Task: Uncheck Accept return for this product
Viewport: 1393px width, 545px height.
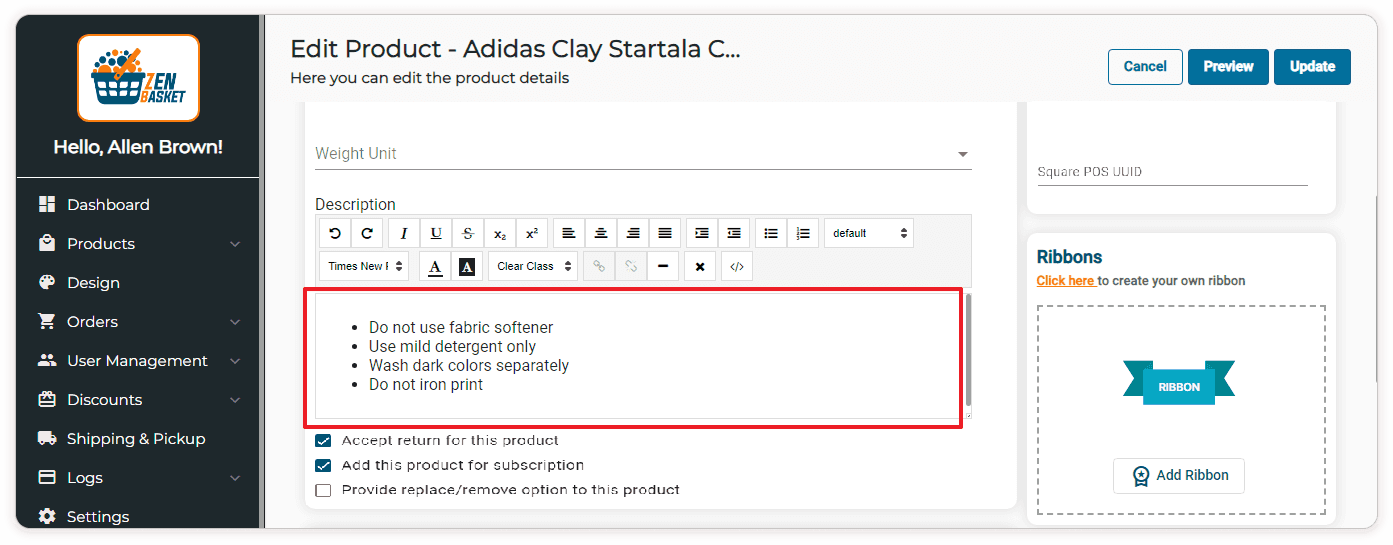Action: pyautogui.click(x=323, y=440)
